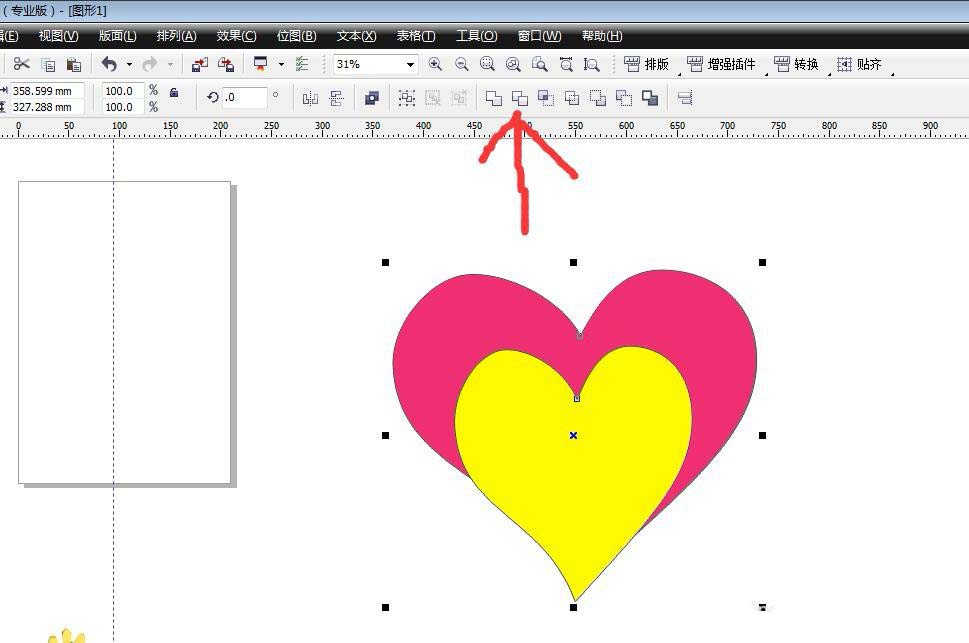This screenshot has width=969, height=643.
Task: Open the 帮助(H) menu
Action: [x=602, y=36]
